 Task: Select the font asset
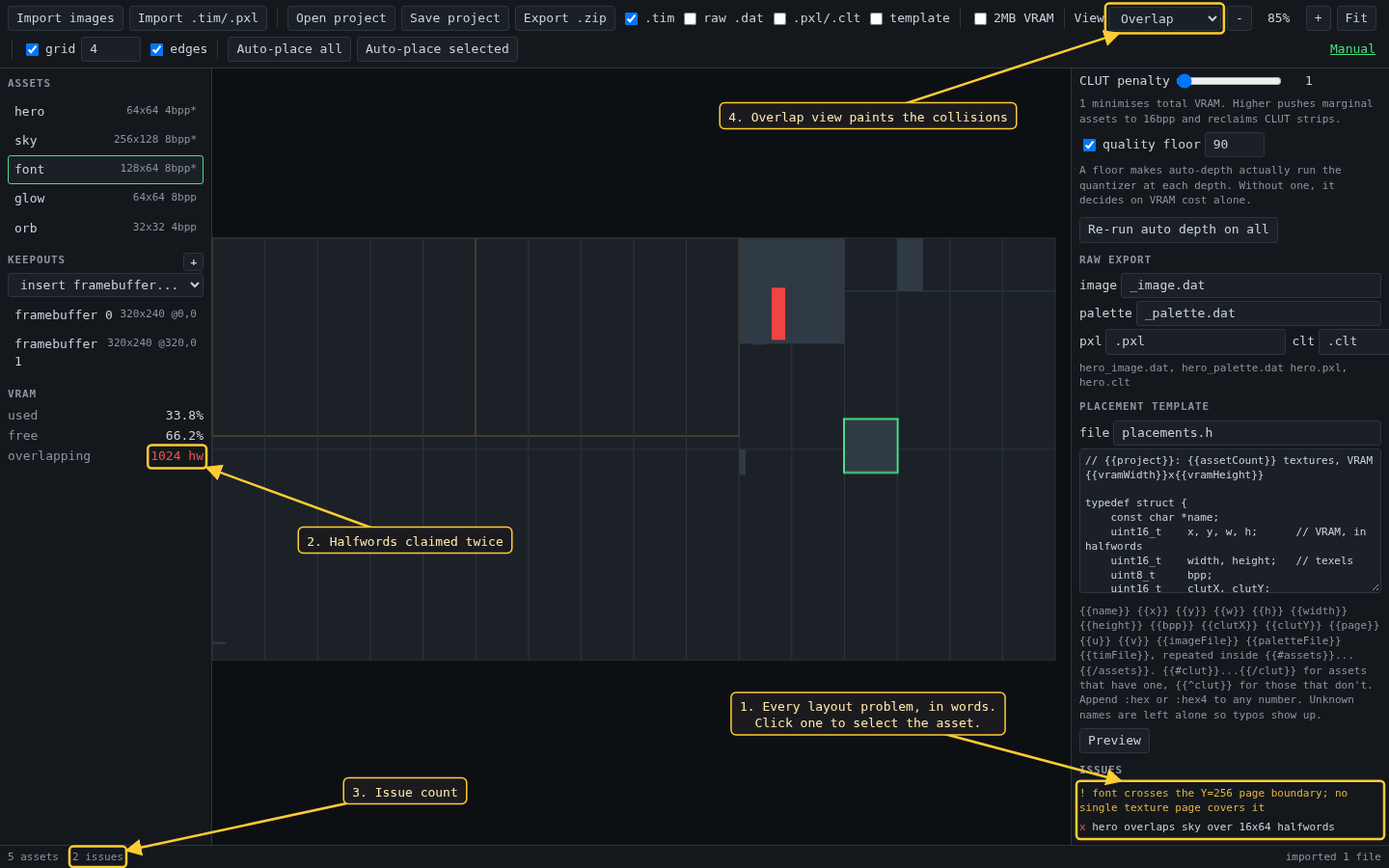[105, 170]
